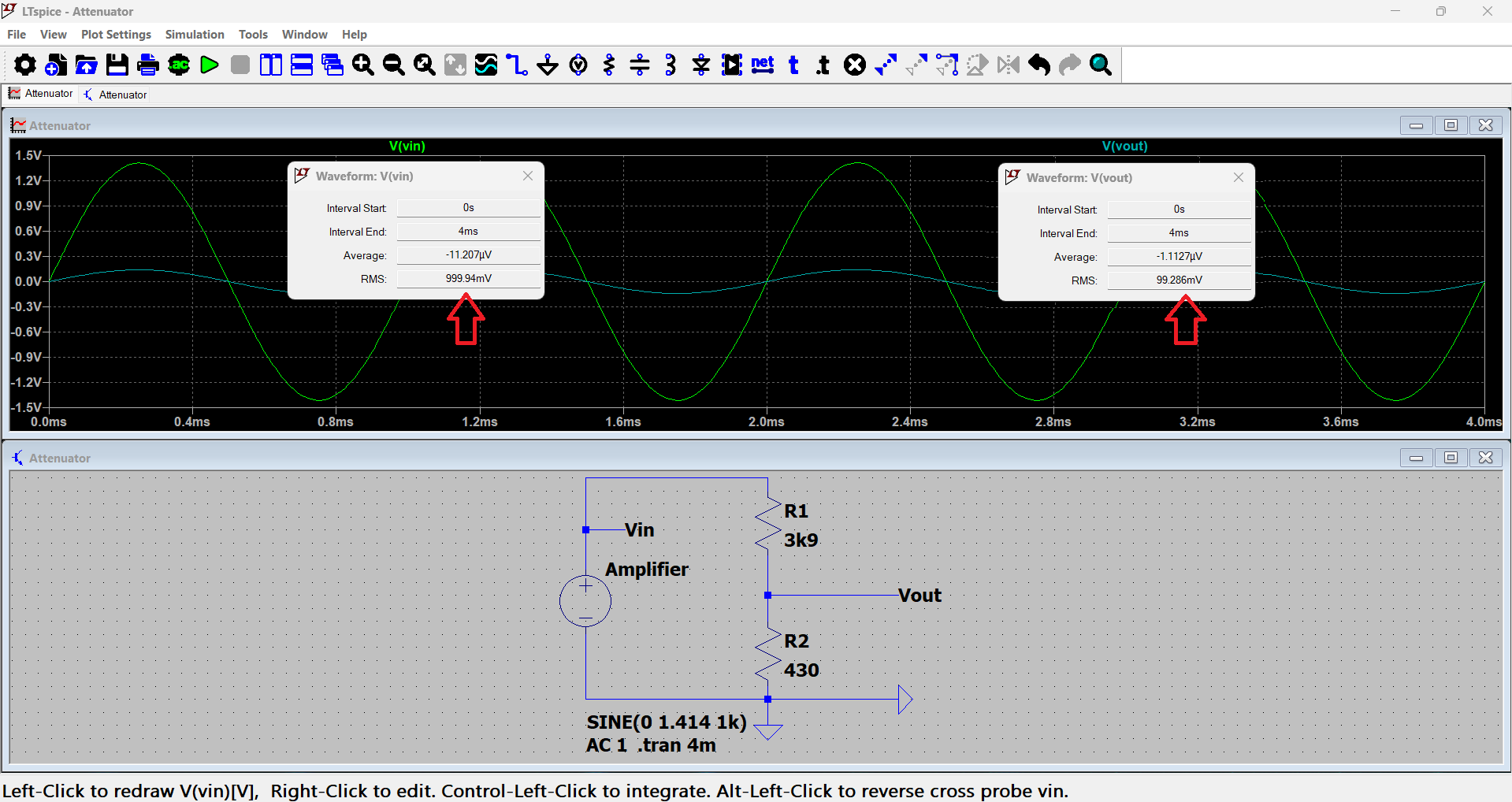The height and width of the screenshot is (802, 1512).
Task: Switch to the Attenuator schematic tab
Action: pyautogui.click(x=116, y=95)
